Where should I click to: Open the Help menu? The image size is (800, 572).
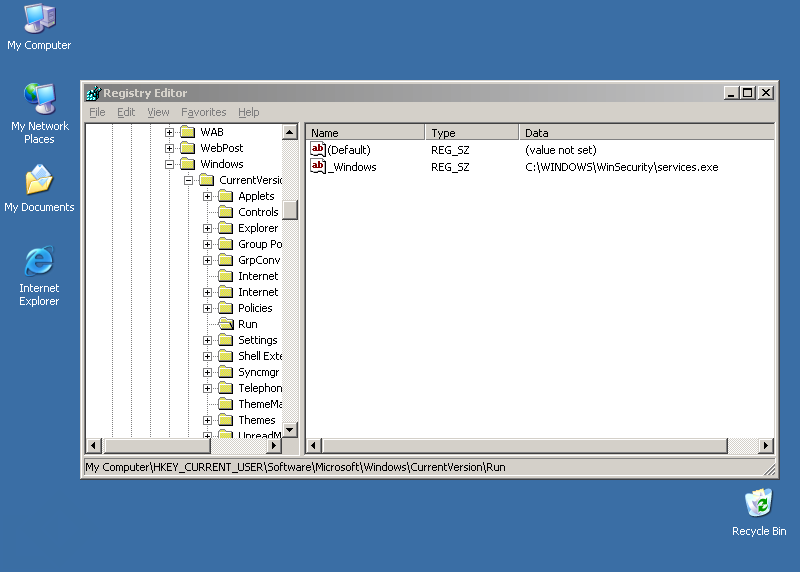point(248,112)
